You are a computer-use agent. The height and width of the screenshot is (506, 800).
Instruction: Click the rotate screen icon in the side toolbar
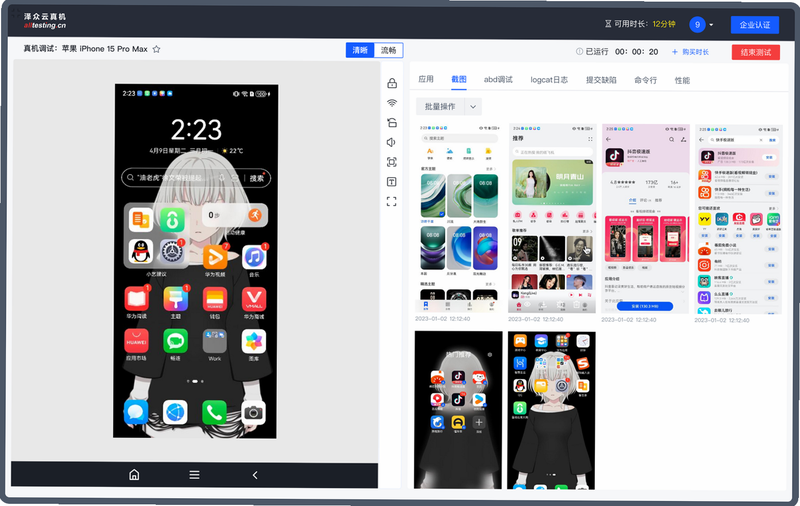(392, 122)
